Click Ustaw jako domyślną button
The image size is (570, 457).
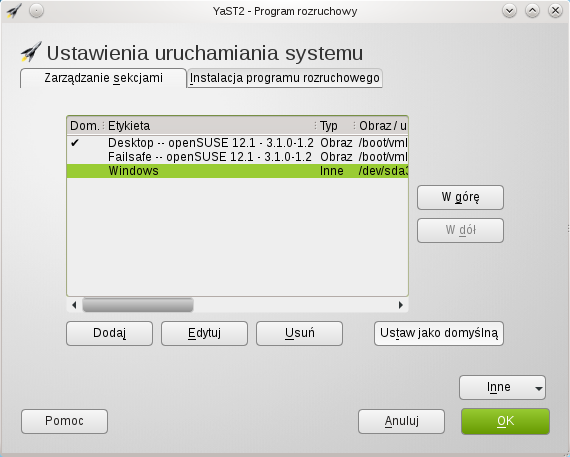click(x=439, y=333)
